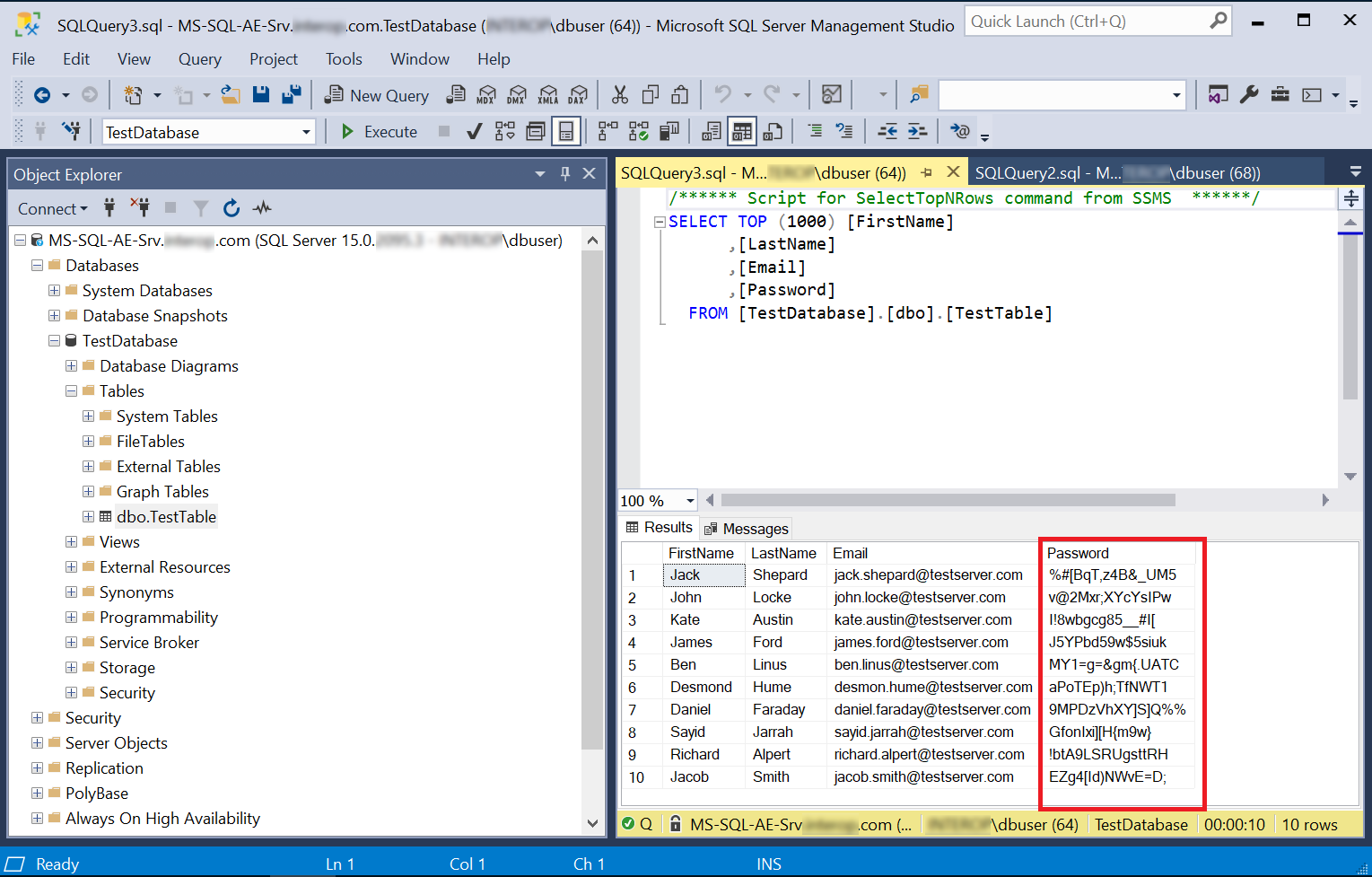This screenshot has height=877, width=1372.
Task: Toggle Include Client Statistics
Action: (x=669, y=132)
